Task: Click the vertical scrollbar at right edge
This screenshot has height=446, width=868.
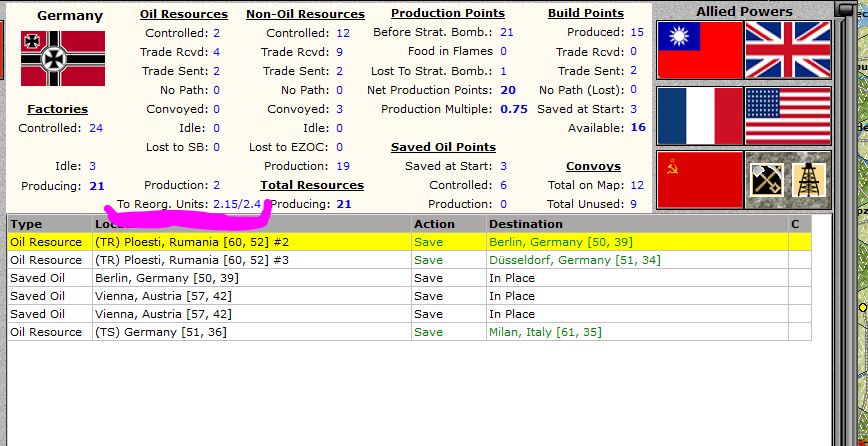Action: (x=846, y=230)
